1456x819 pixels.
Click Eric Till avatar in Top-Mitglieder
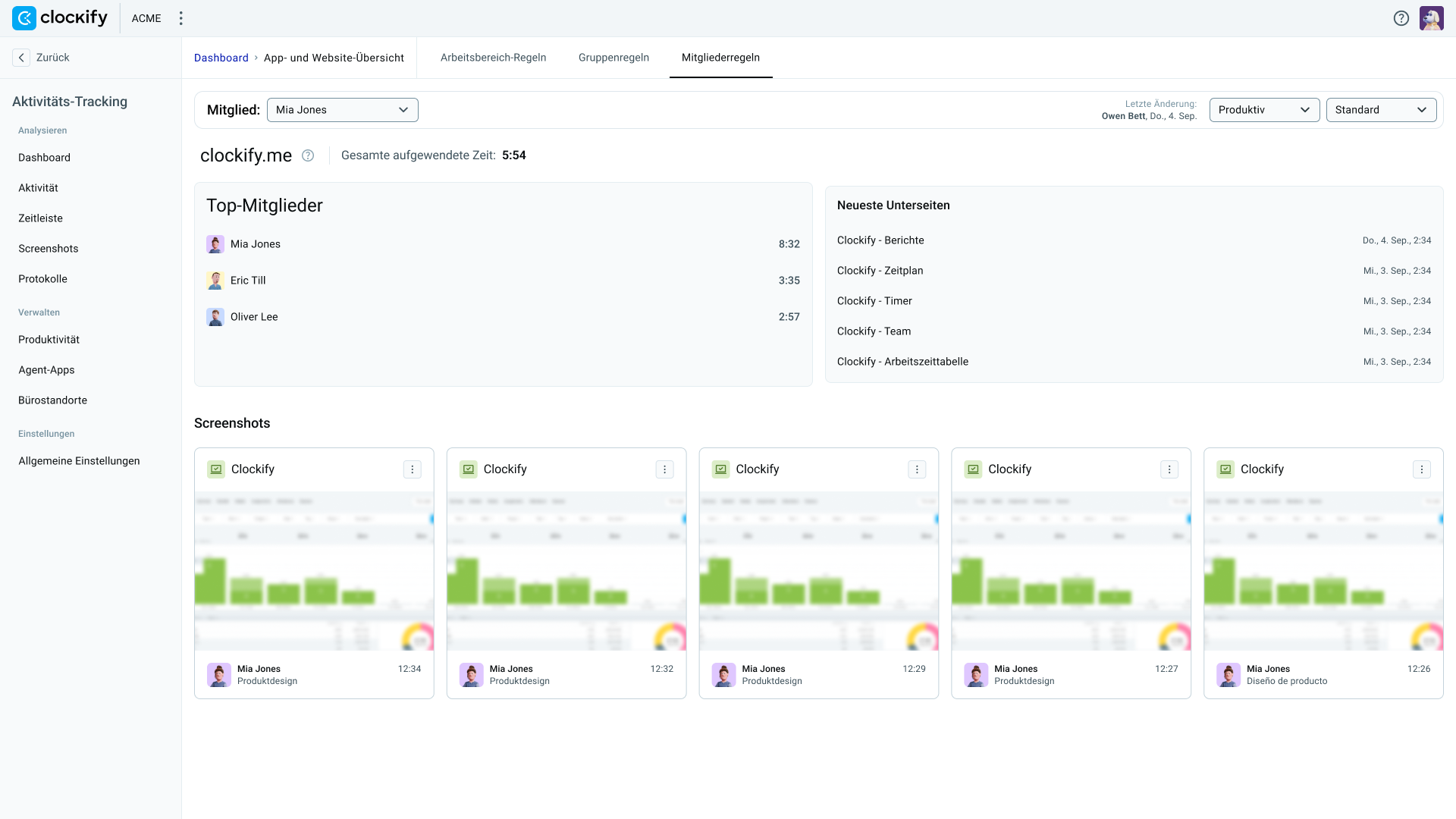tap(215, 281)
